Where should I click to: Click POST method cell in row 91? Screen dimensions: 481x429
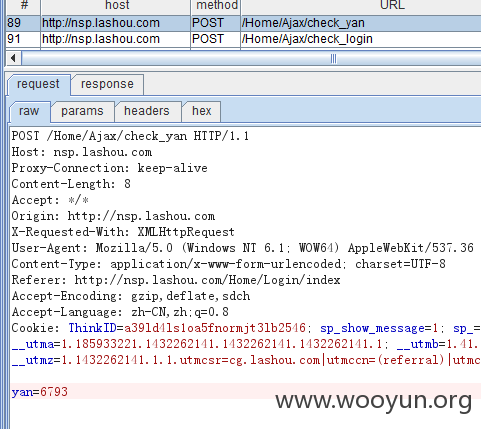(216, 39)
